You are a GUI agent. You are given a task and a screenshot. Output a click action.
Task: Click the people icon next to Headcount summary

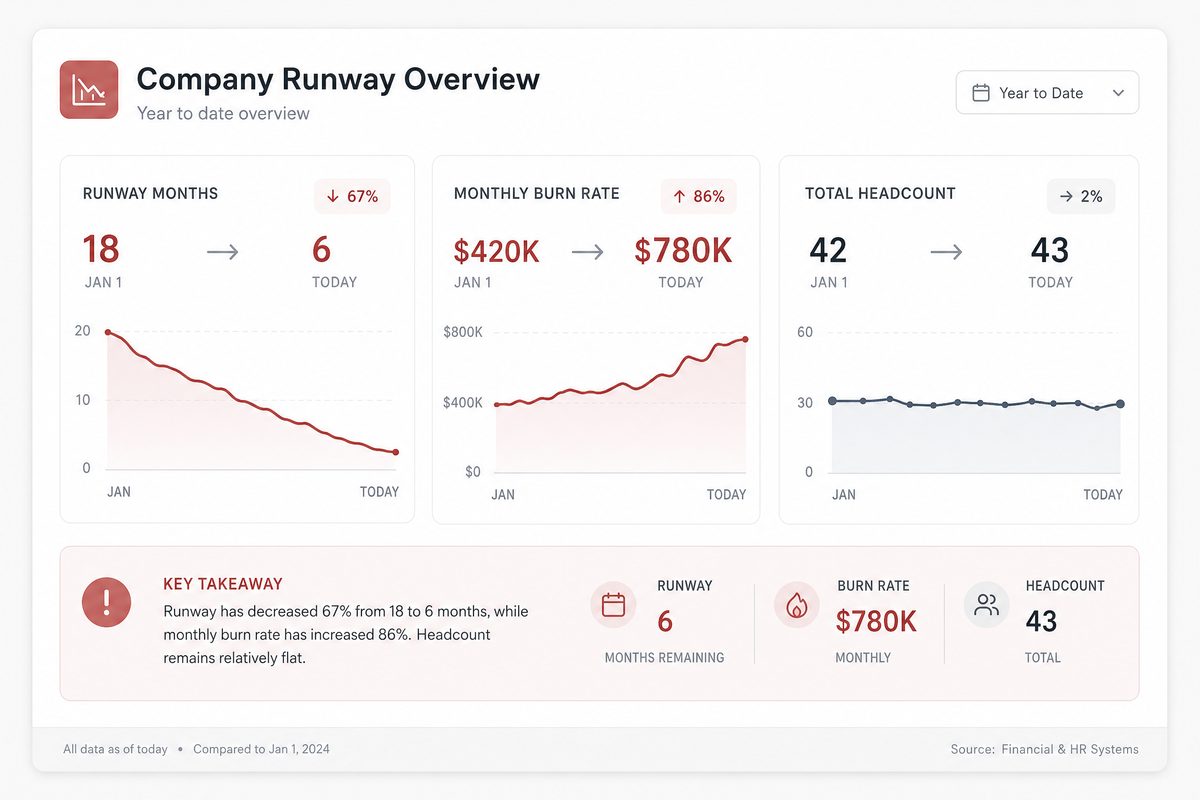point(987,605)
